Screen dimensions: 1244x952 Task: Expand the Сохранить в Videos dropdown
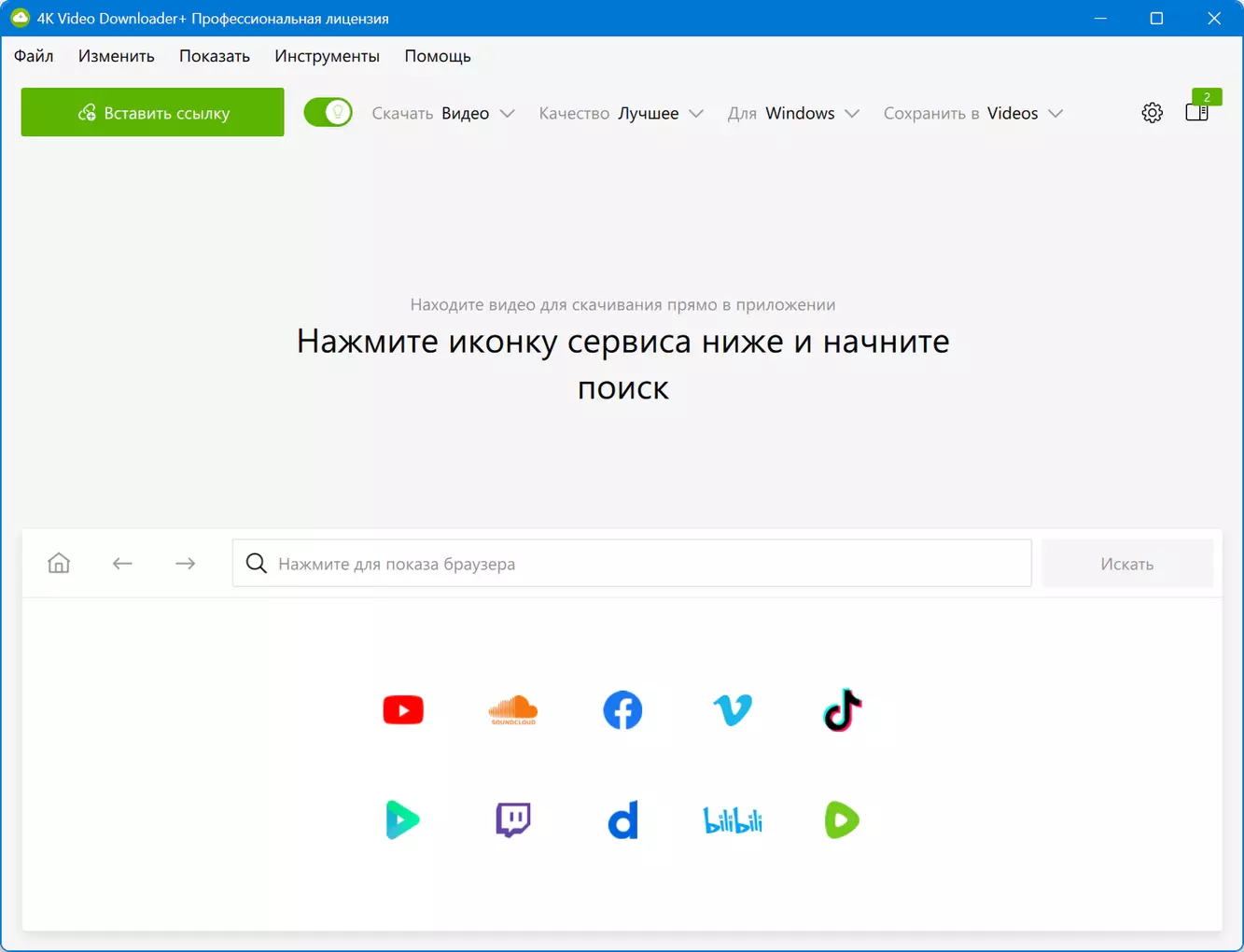coord(973,113)
